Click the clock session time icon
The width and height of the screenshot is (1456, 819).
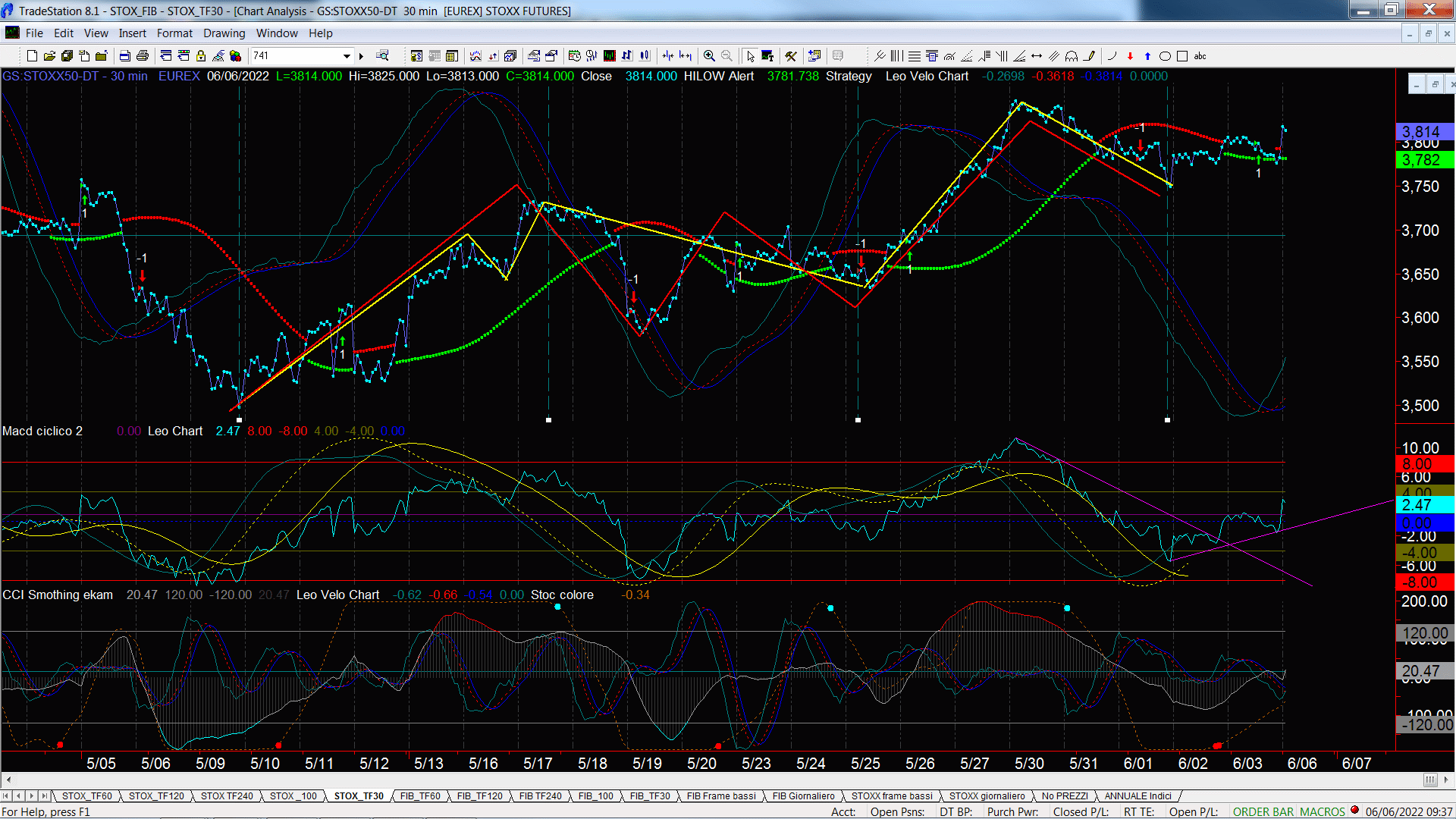click(574, 56)
